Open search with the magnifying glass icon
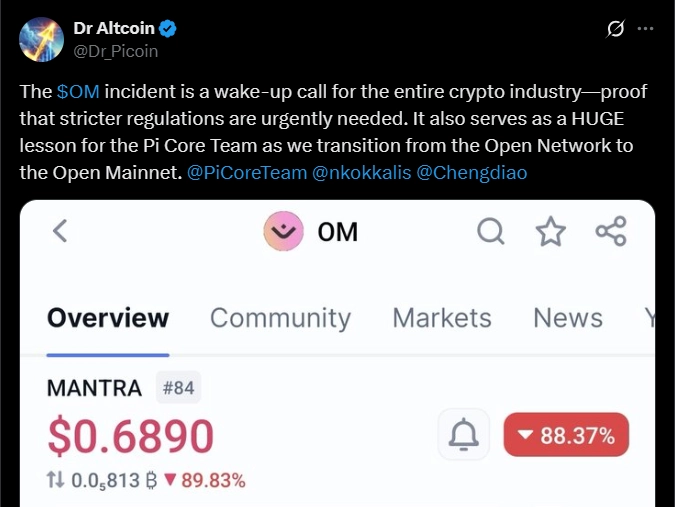This screenshot has height=507, width=675. [x=491, y=231]
